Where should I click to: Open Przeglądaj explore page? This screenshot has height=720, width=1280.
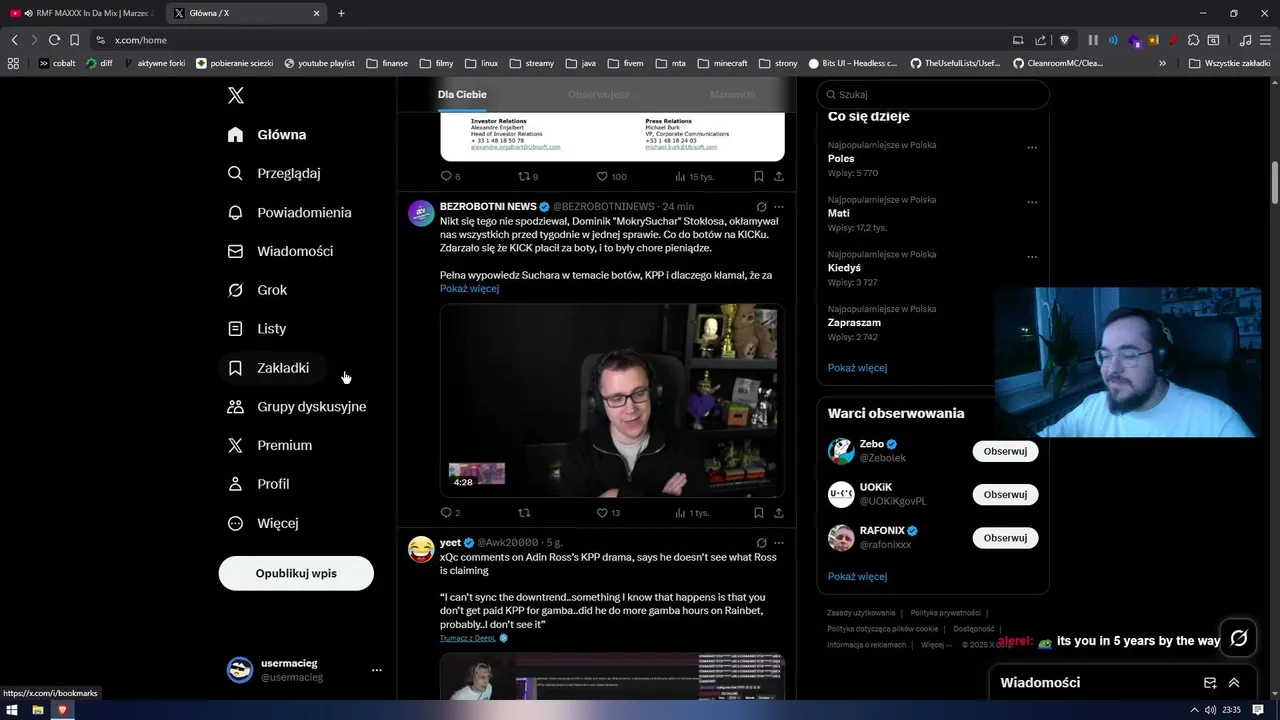tap(274, 173)
